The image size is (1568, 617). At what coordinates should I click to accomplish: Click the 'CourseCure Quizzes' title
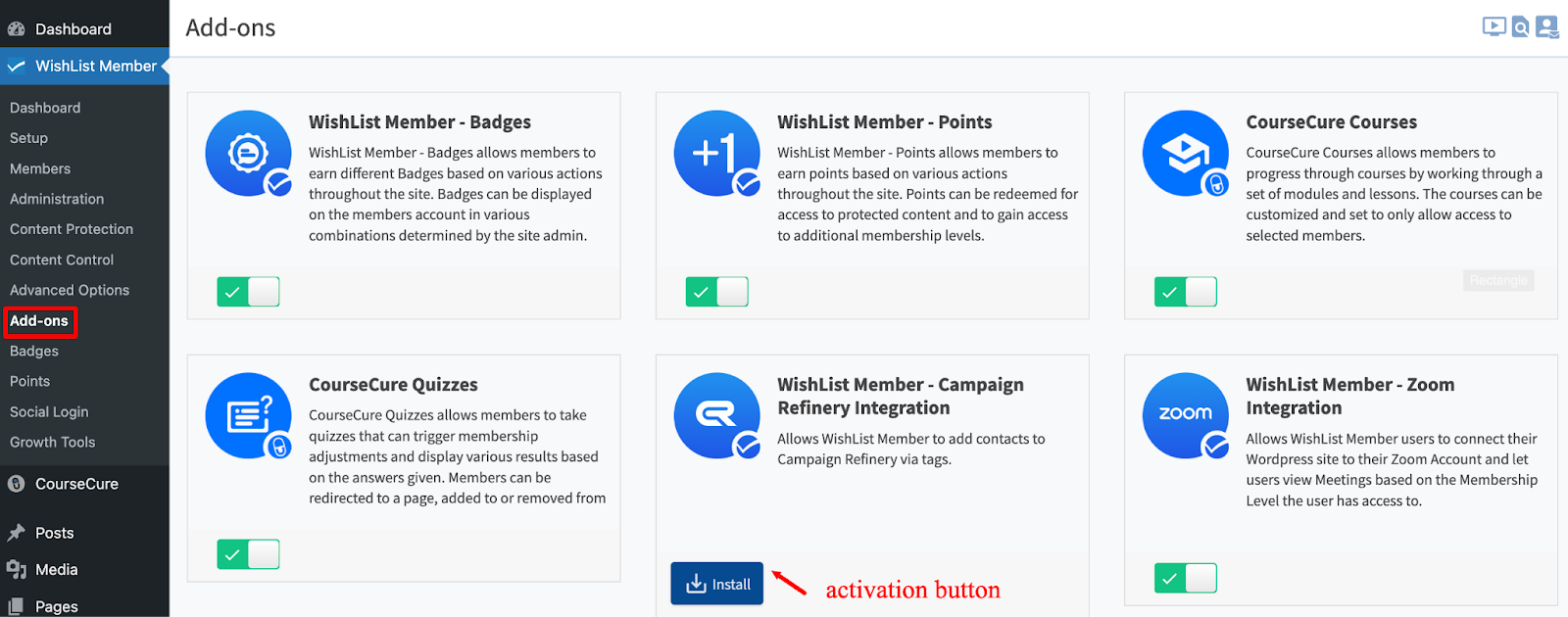coord(393,385)
